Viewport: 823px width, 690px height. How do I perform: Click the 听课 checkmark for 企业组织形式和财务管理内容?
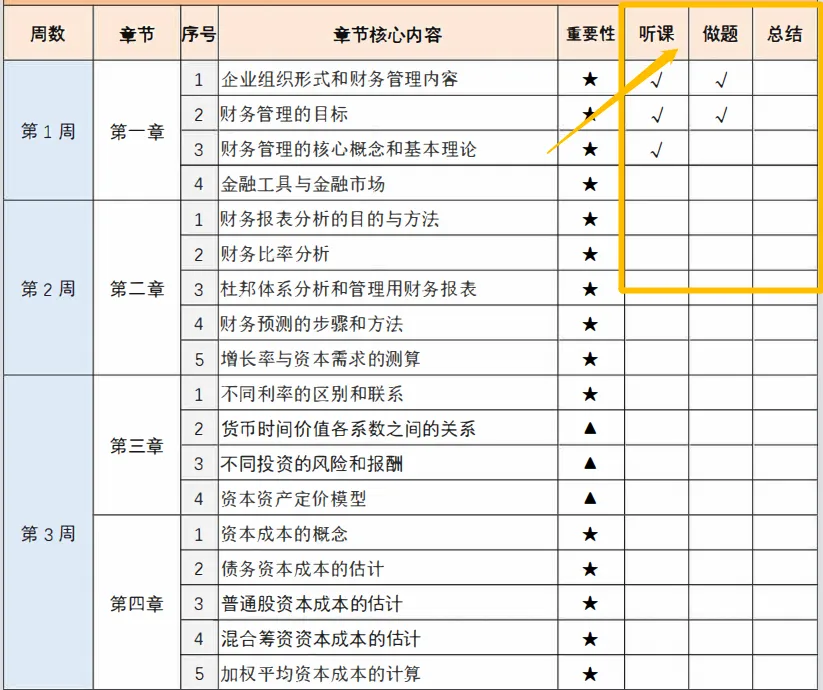(x=657, y=80)
